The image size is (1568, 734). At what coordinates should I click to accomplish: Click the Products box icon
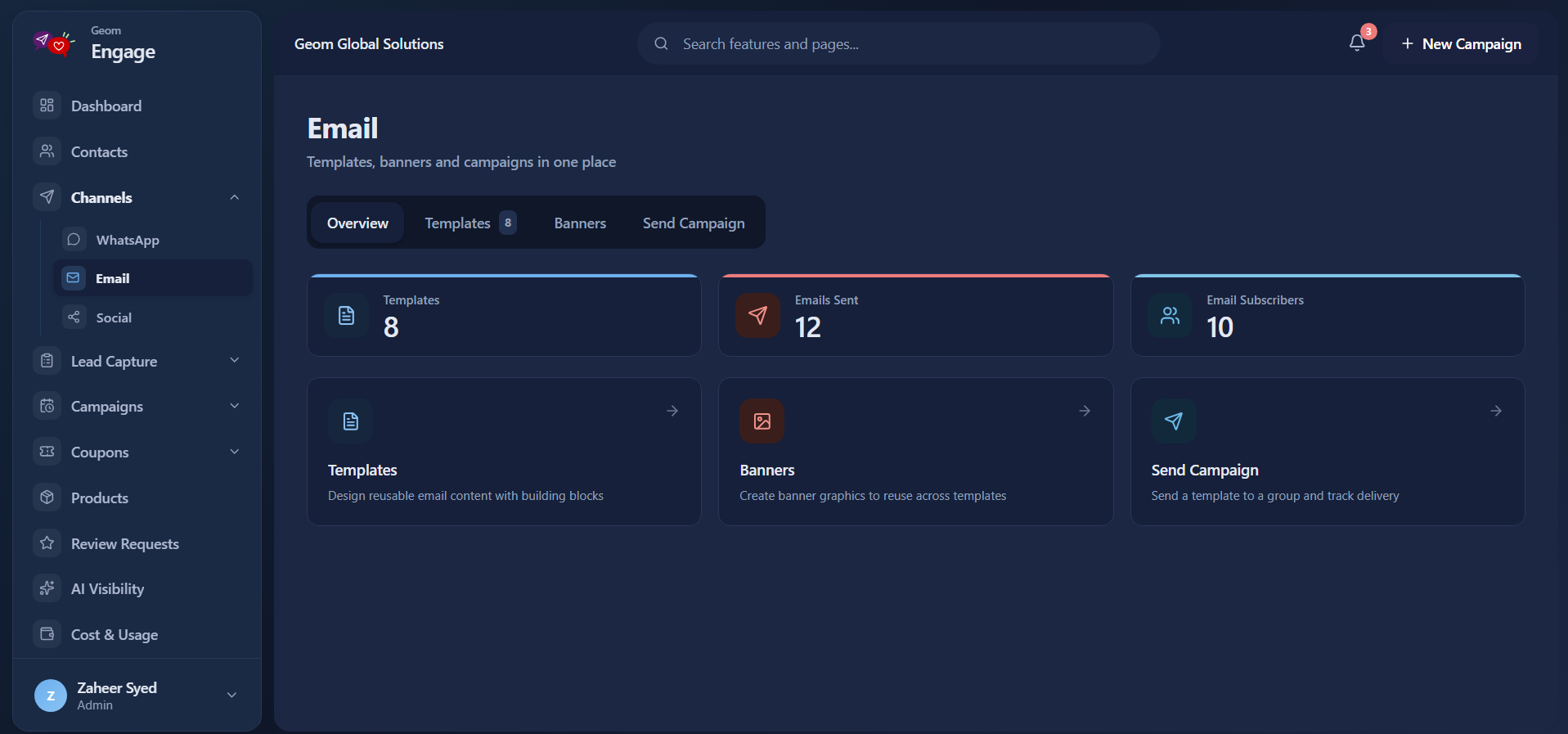pos(47,498)
